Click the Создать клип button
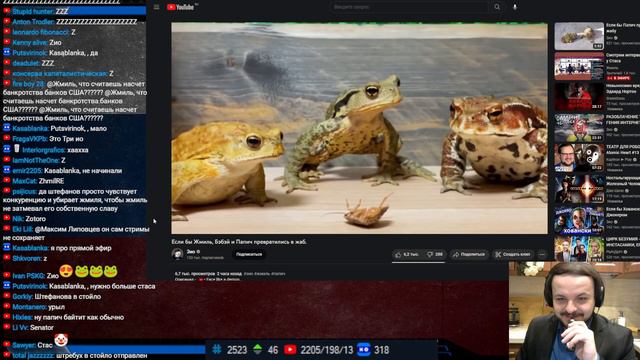This screenshot has width=640, height=360. click(x=513, y=254)
